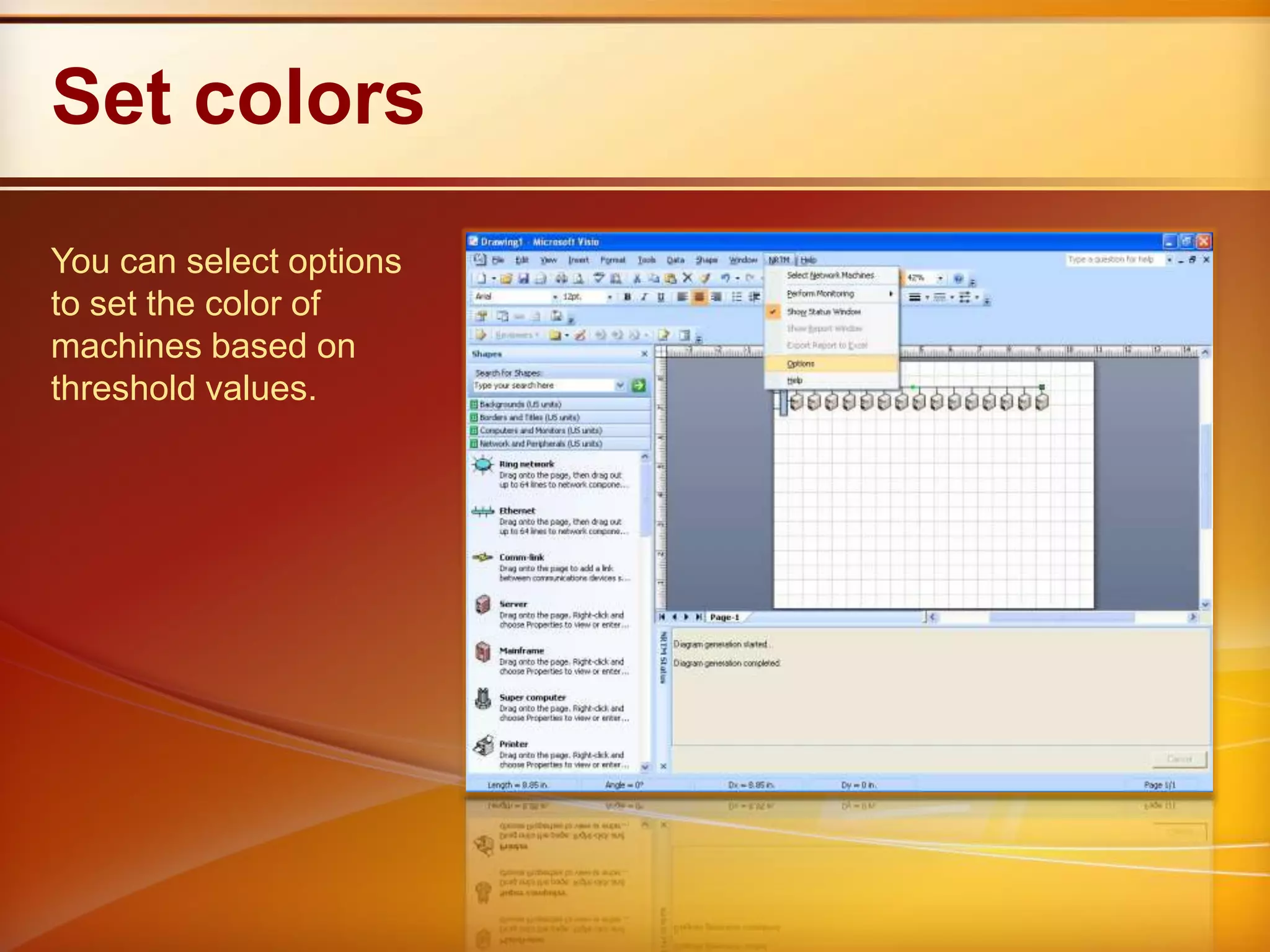Click the Align Right icon
Viewport: 1270px width, 952px height.
(x=716, y=297)
